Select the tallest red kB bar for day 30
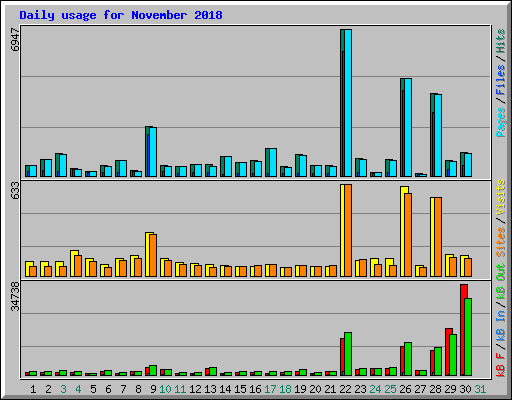 (463, 330)
